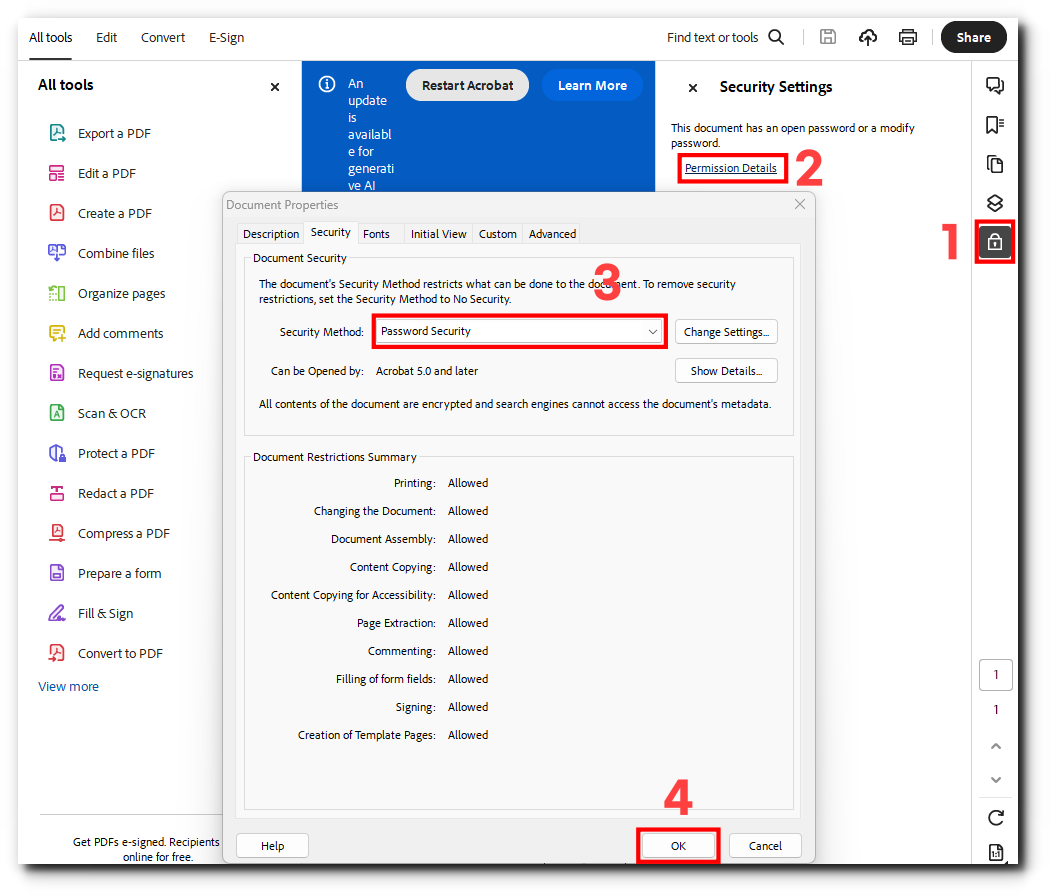Click the security settings lock icon
Image resolution: width=1050 pixels, height=896 pixels.
coord(995,242)
